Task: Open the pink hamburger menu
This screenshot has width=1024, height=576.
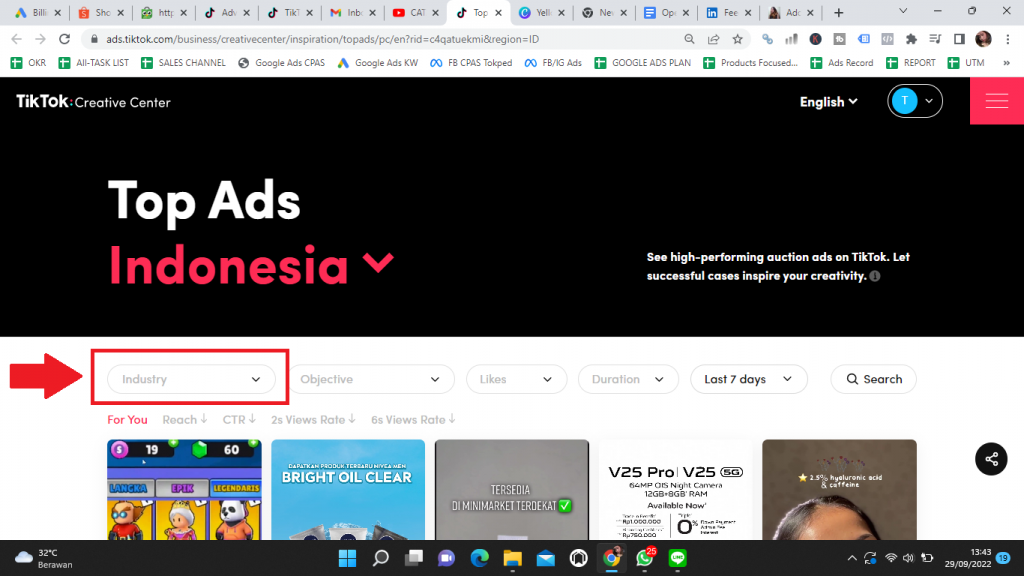Action: pyautogui.click(x=996, y=101)
